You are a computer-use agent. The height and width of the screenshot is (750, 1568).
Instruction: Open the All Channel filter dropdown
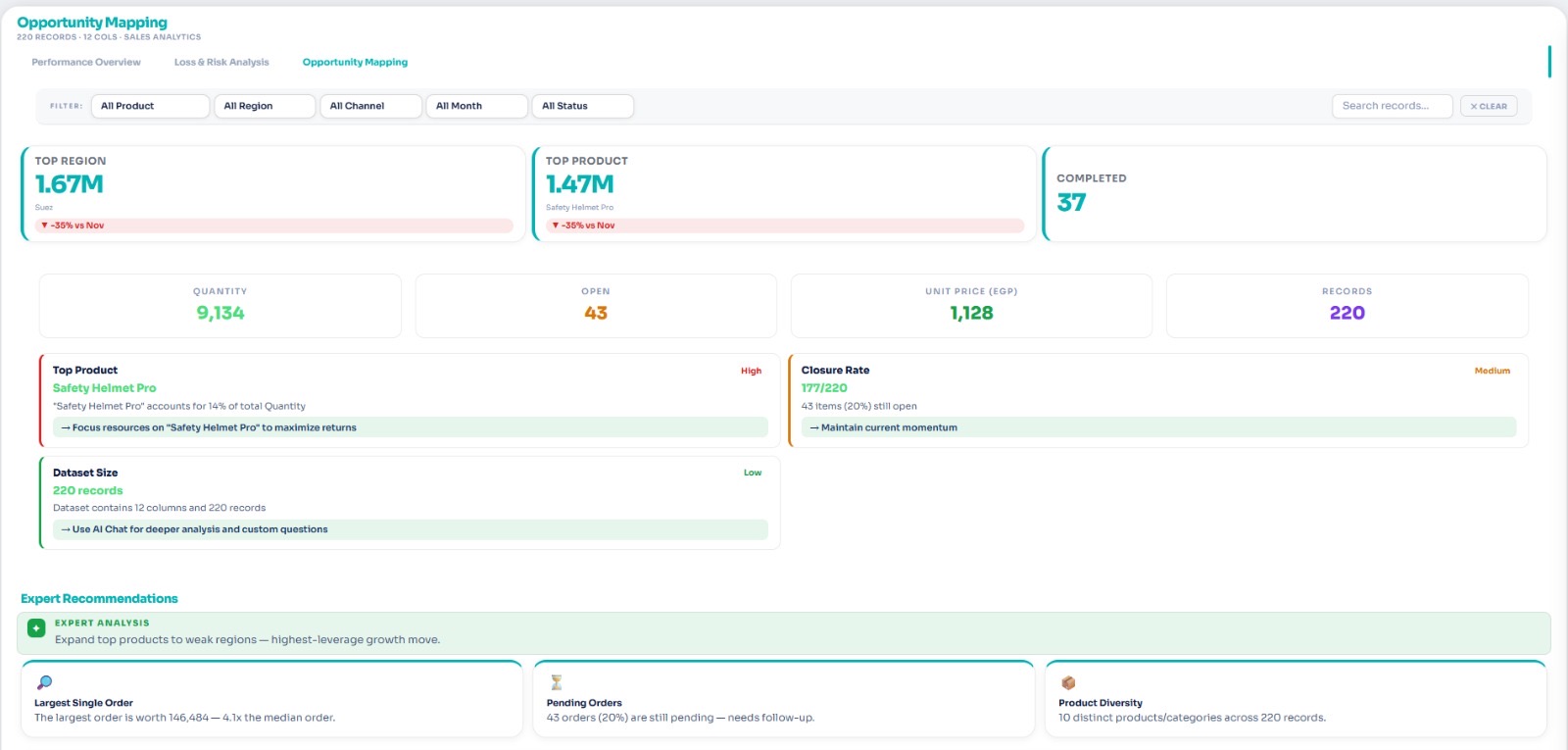(370, 106)
